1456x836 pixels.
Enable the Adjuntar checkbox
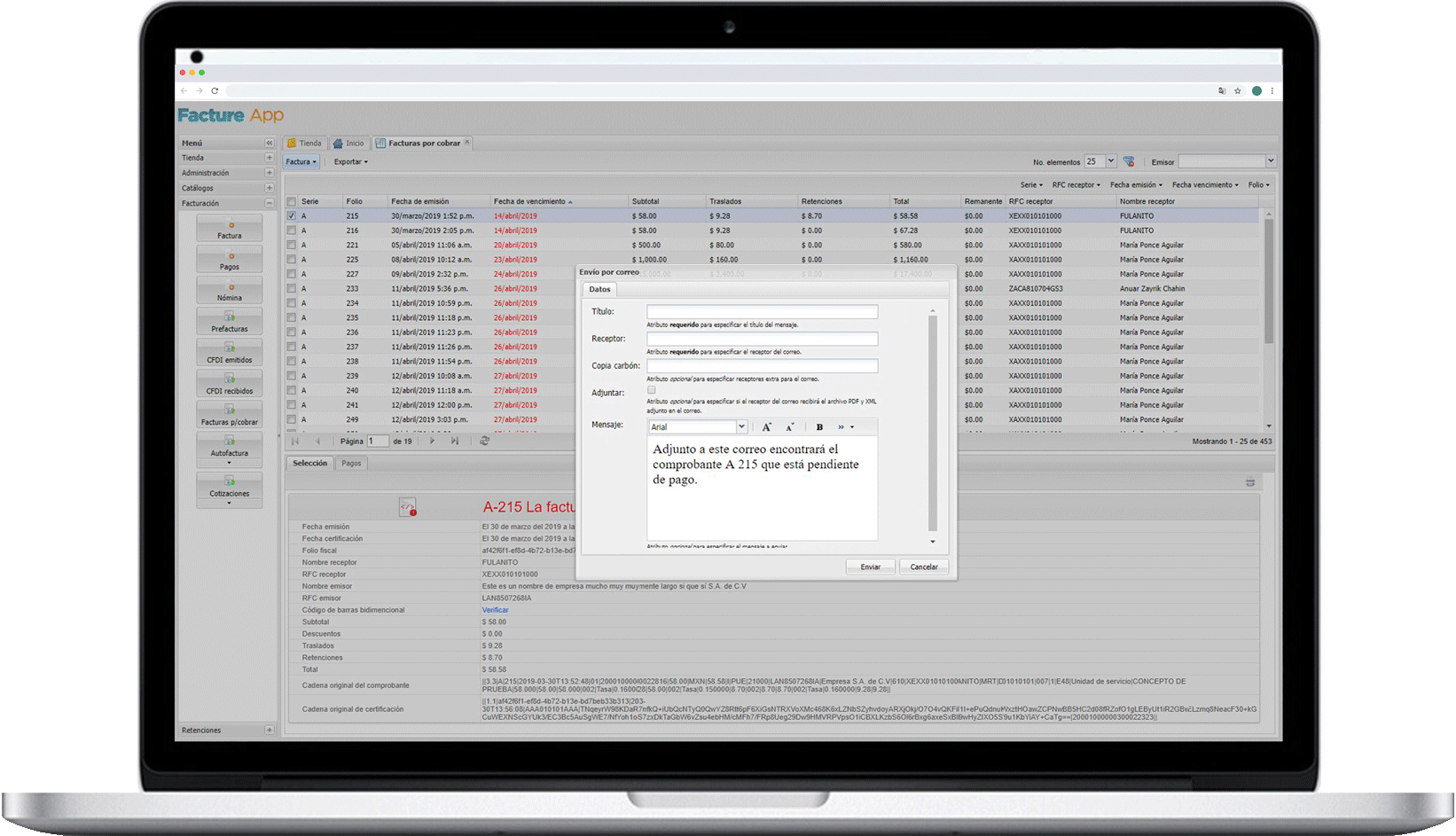(652, 390)
